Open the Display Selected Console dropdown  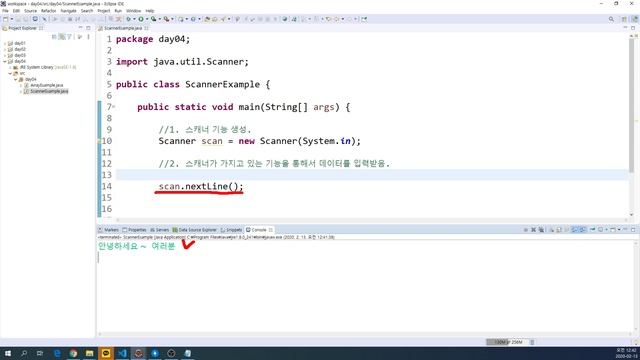pyautogui.click(x=607, y=230)
